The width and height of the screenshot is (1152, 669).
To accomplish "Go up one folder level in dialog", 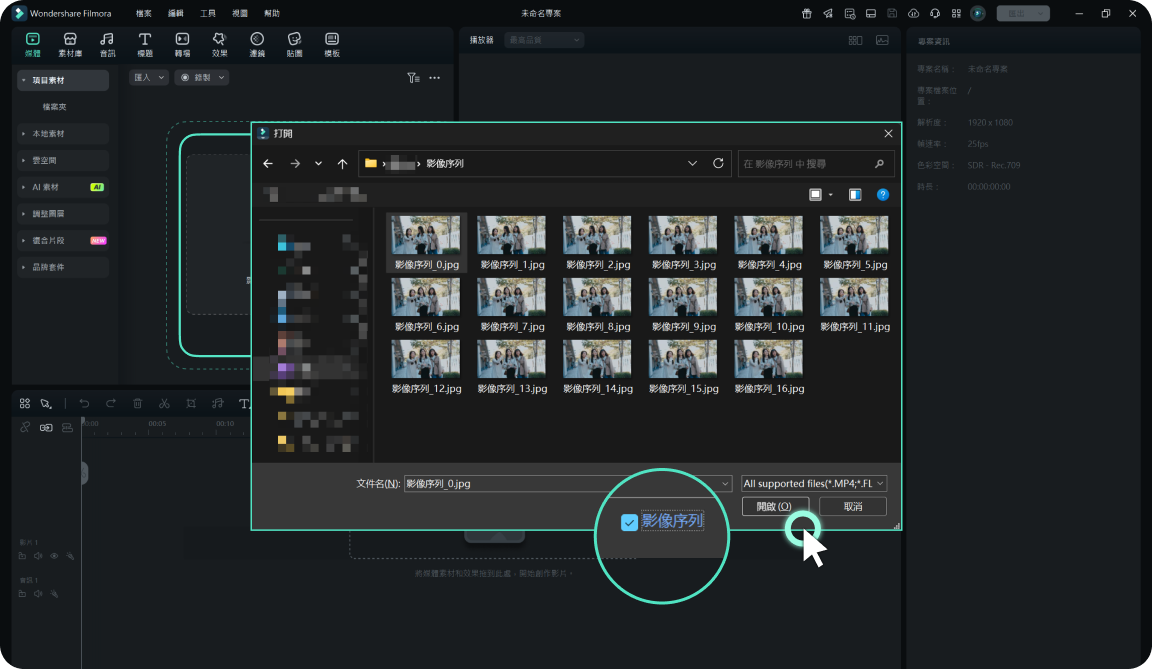I will pos(342,164).
